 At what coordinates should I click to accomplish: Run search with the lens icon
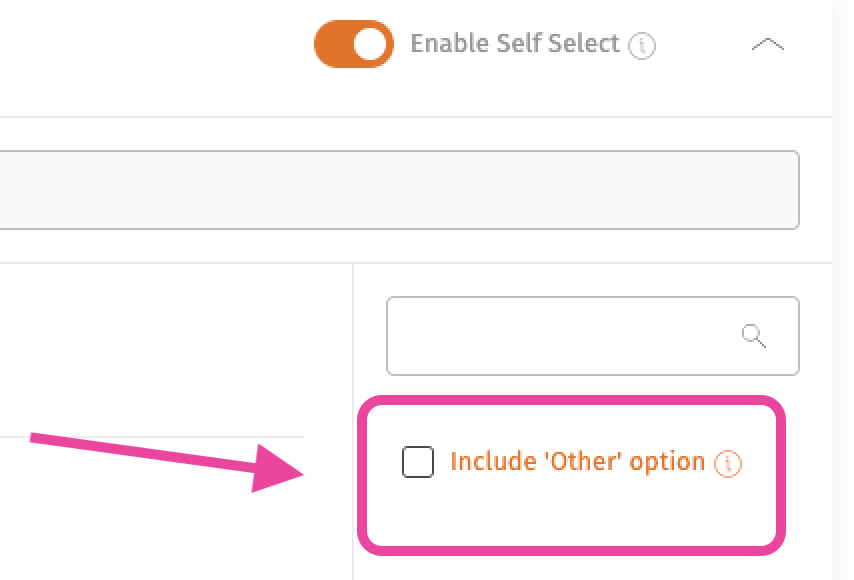click(754, 335)
